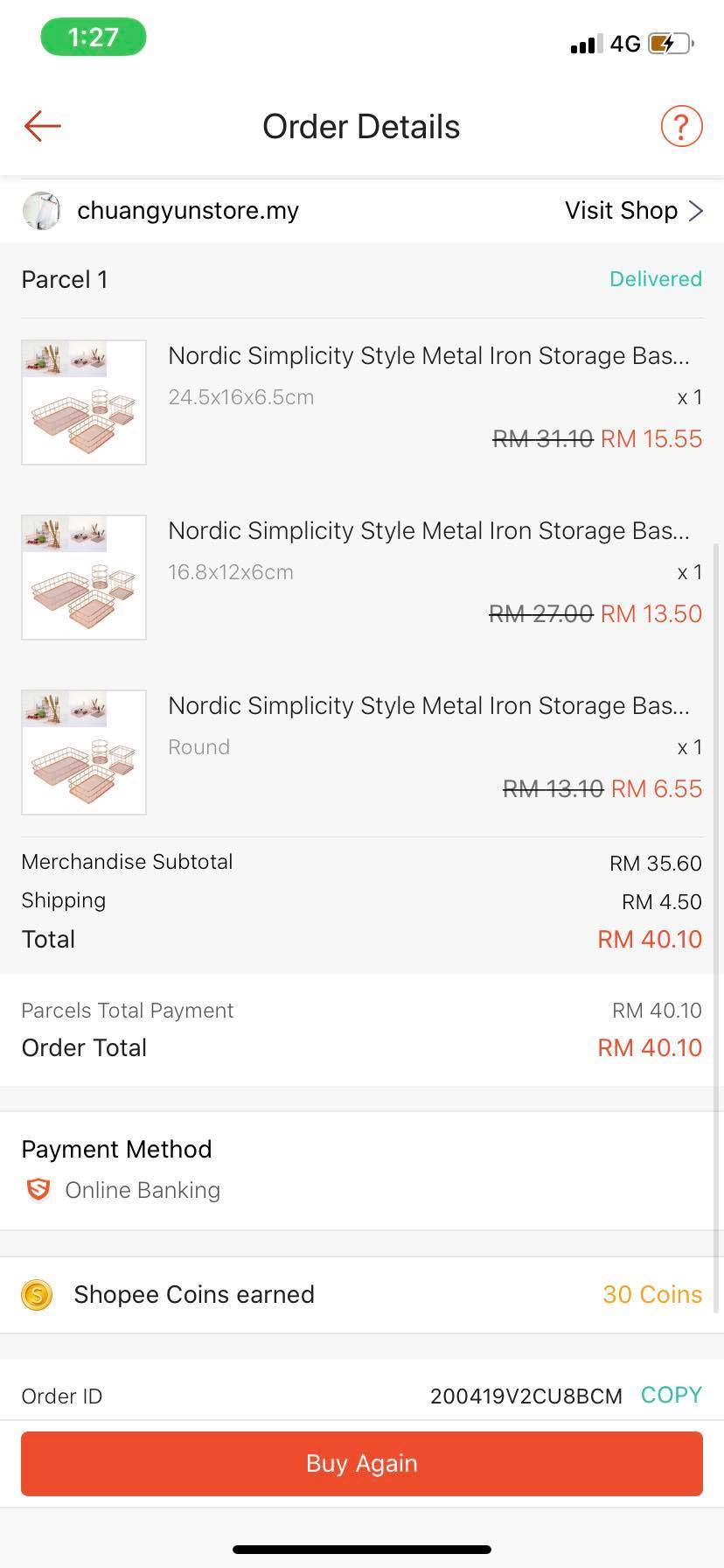
Task: Tap the Delivered parcel status
Action: tap(655, 279)
